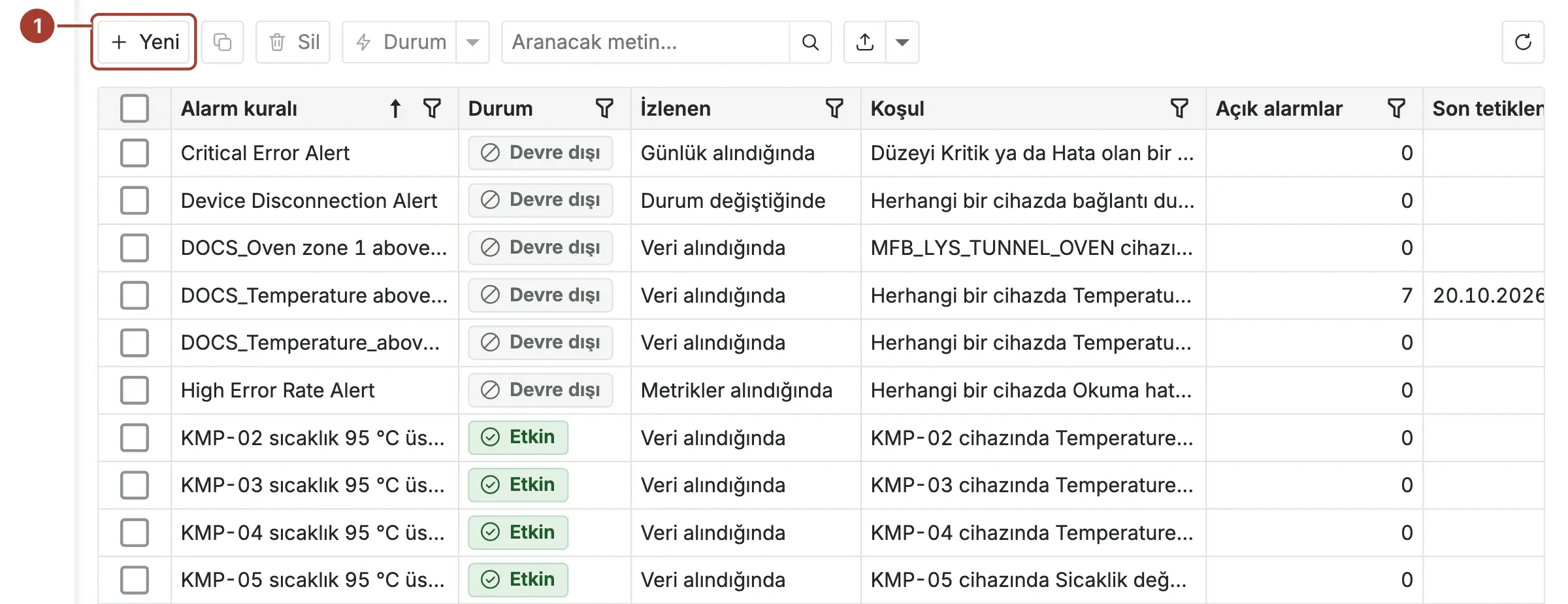Screen dimensions: 1568x604
Task: Open filter for Alarm kuralı column
Action: [432, 109]
